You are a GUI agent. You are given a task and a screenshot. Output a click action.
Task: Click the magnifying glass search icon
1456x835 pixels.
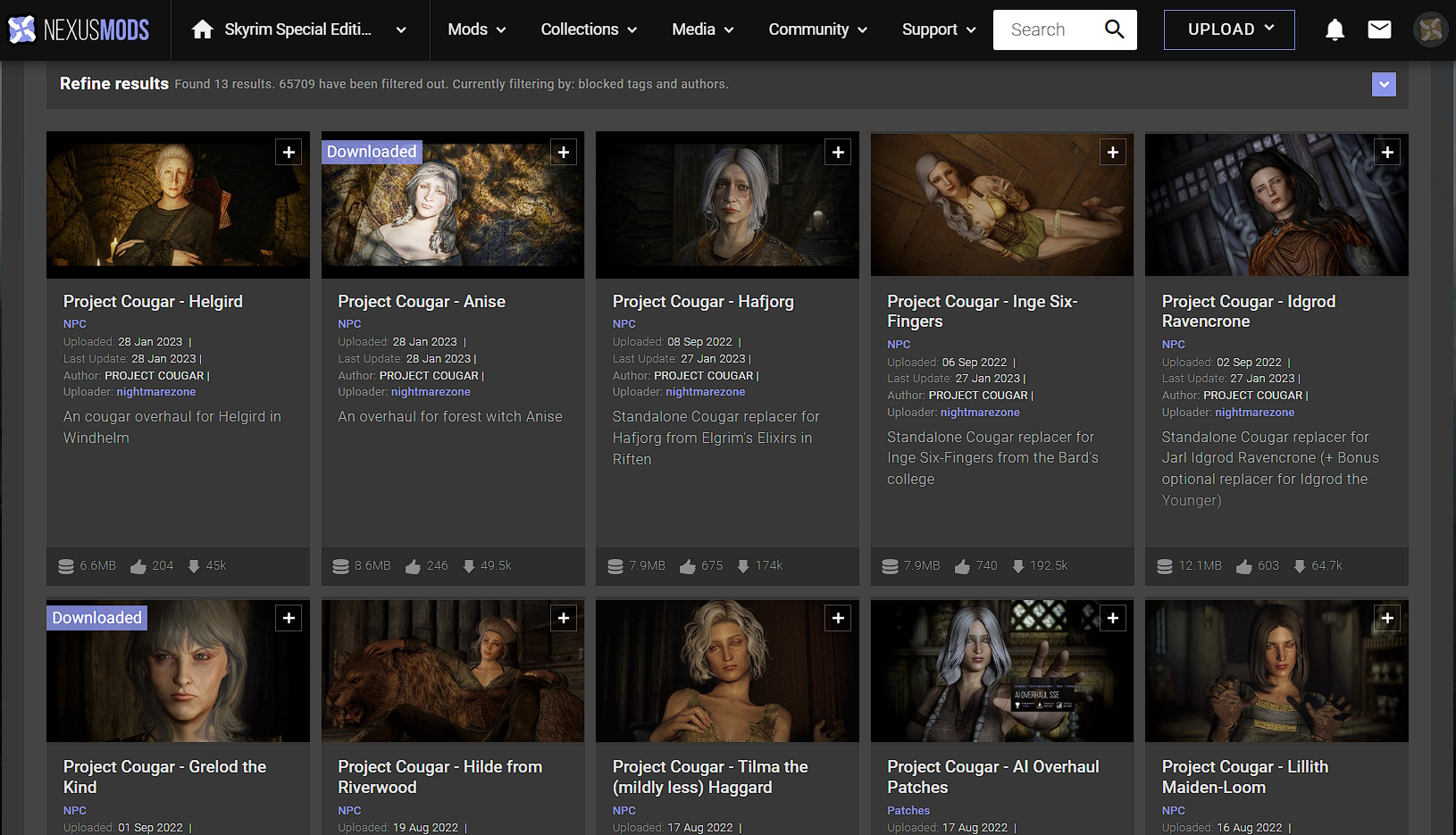tap(1115, 29)
